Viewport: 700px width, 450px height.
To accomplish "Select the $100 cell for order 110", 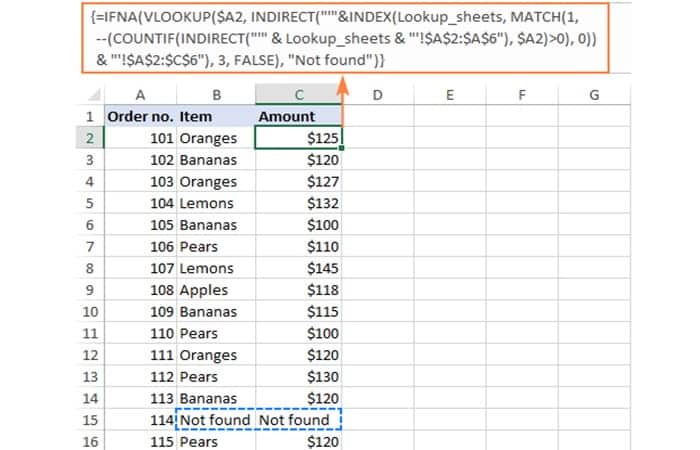I will [x=299, y=333].
